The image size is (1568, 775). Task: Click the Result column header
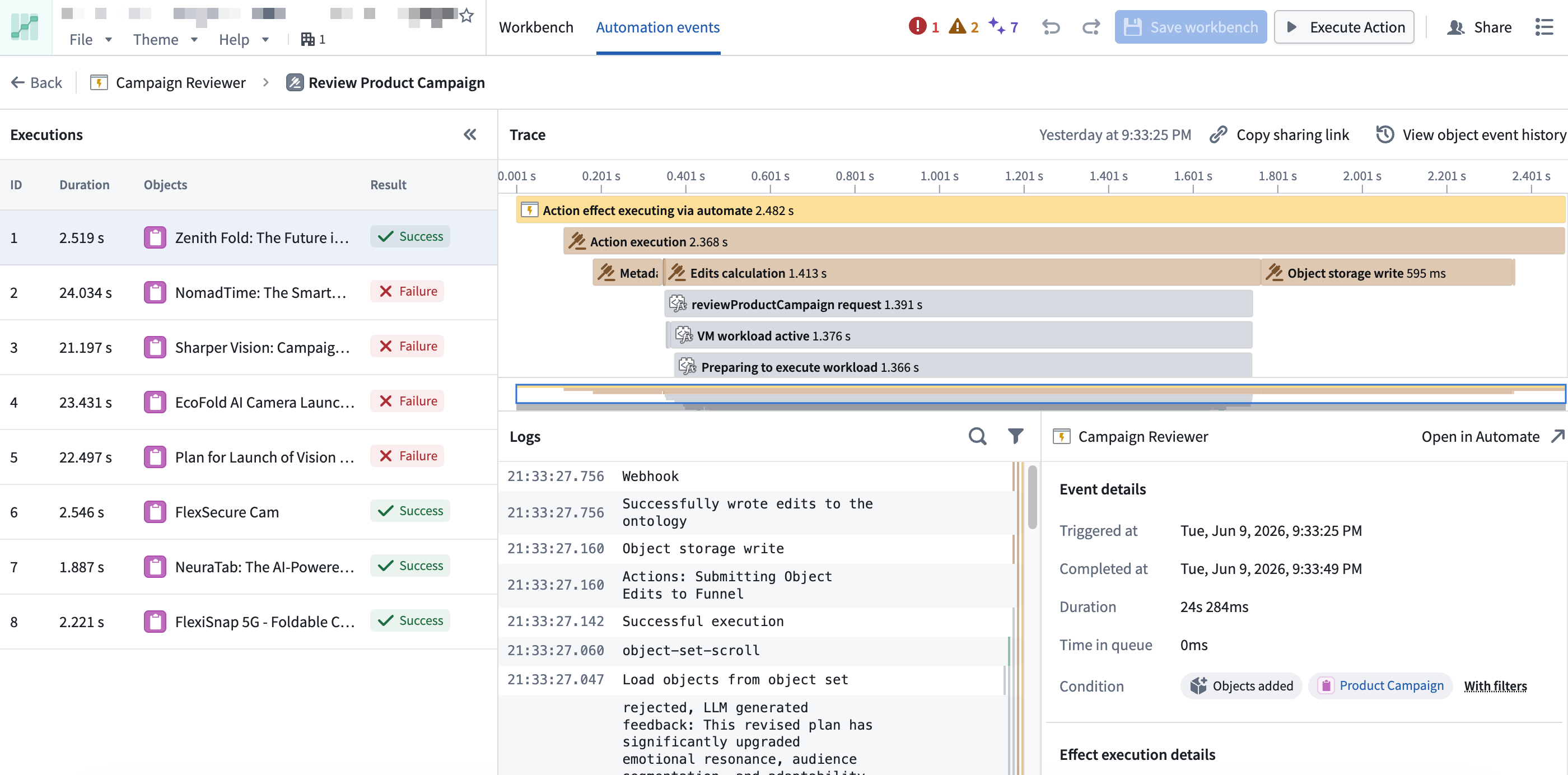point(388,184)
